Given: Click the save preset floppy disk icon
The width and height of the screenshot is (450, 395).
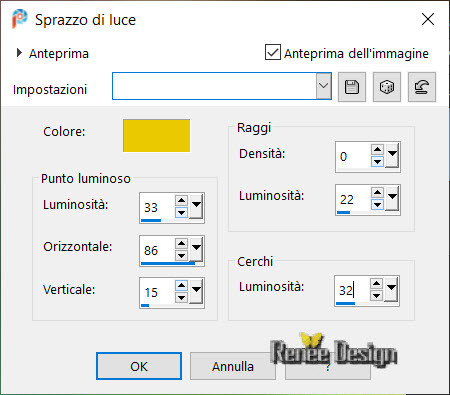Looking at the screenshot, I should point(352,87).
